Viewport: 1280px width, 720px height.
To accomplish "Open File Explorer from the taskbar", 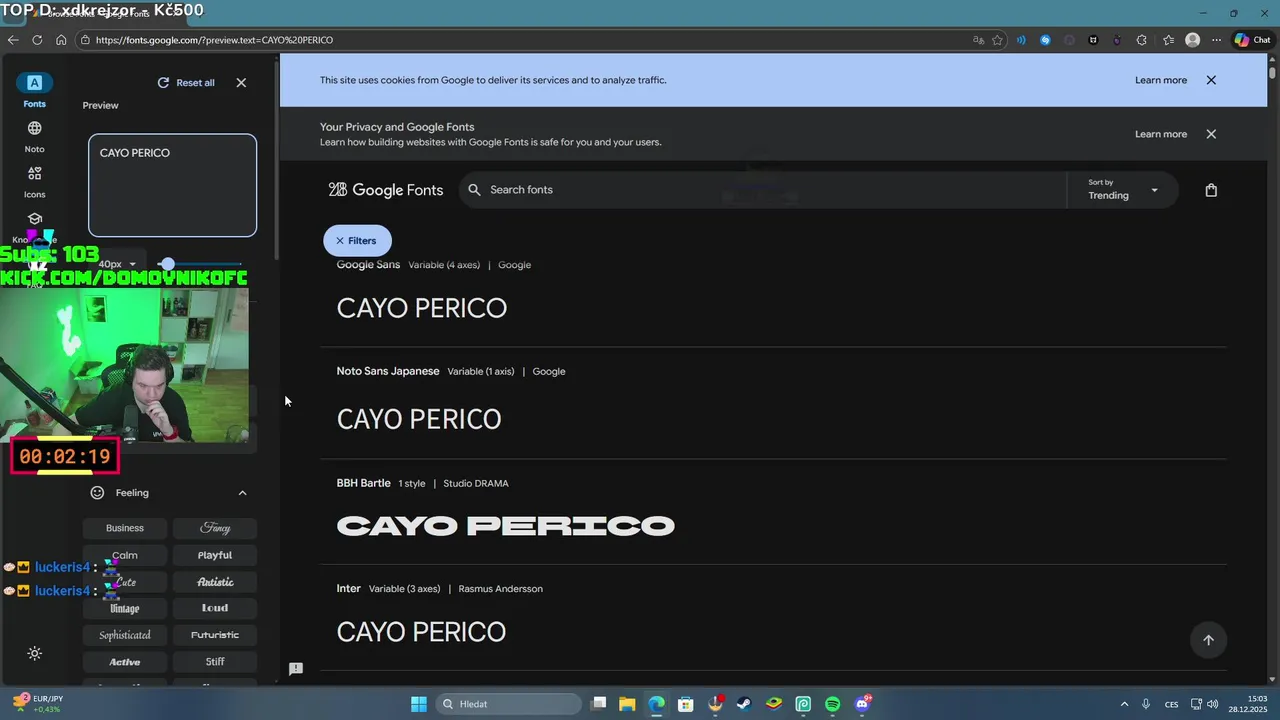I will 627,704.
